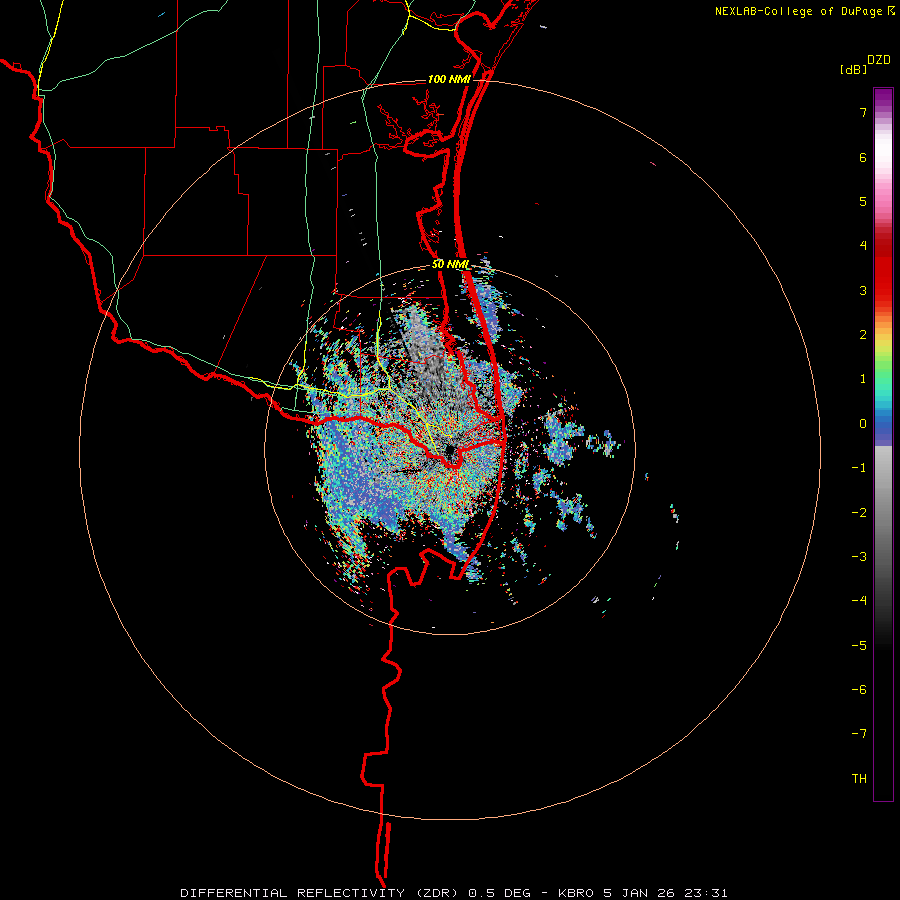Click the 100 NMI range ring label

pos(449,79)
